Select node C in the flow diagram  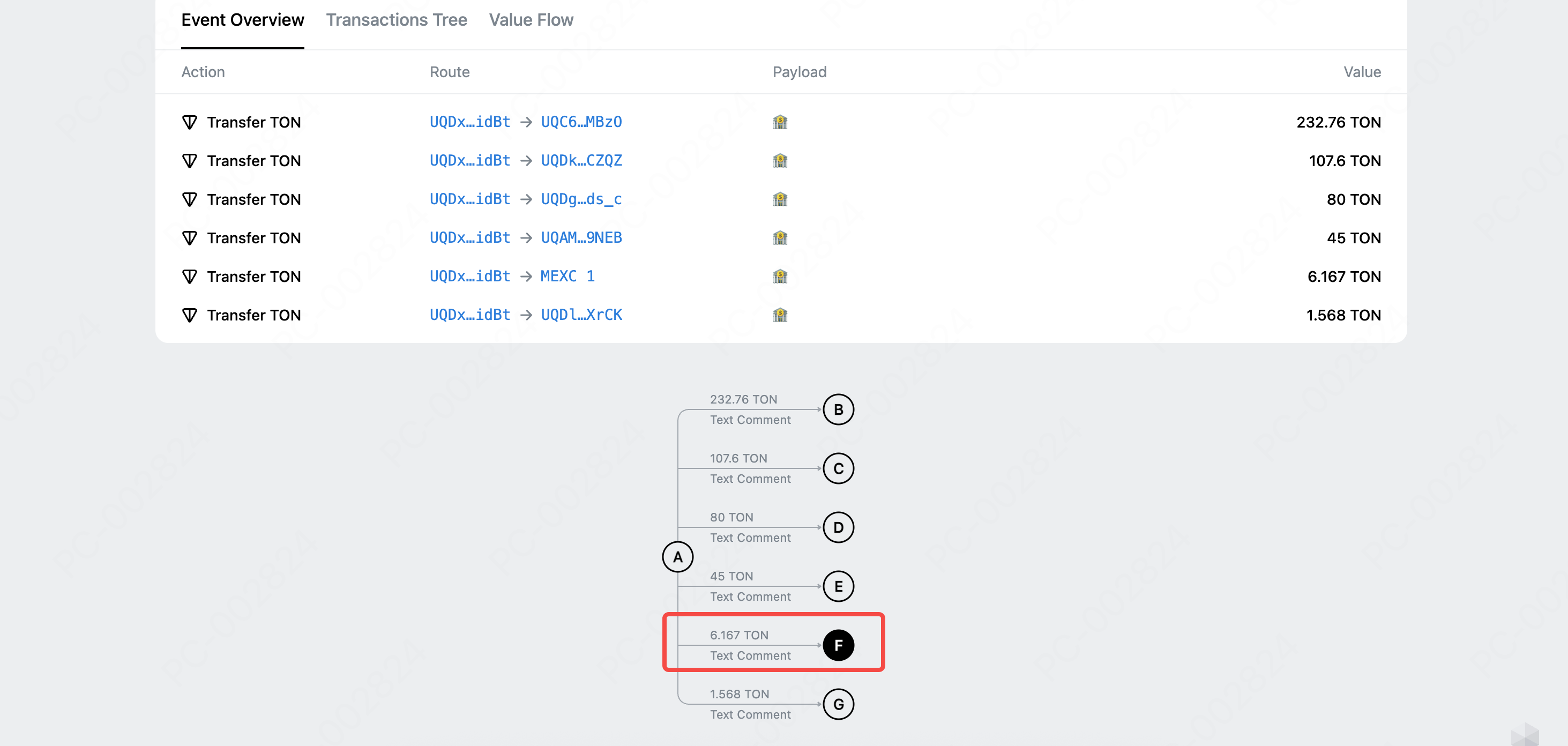[838, 468]
